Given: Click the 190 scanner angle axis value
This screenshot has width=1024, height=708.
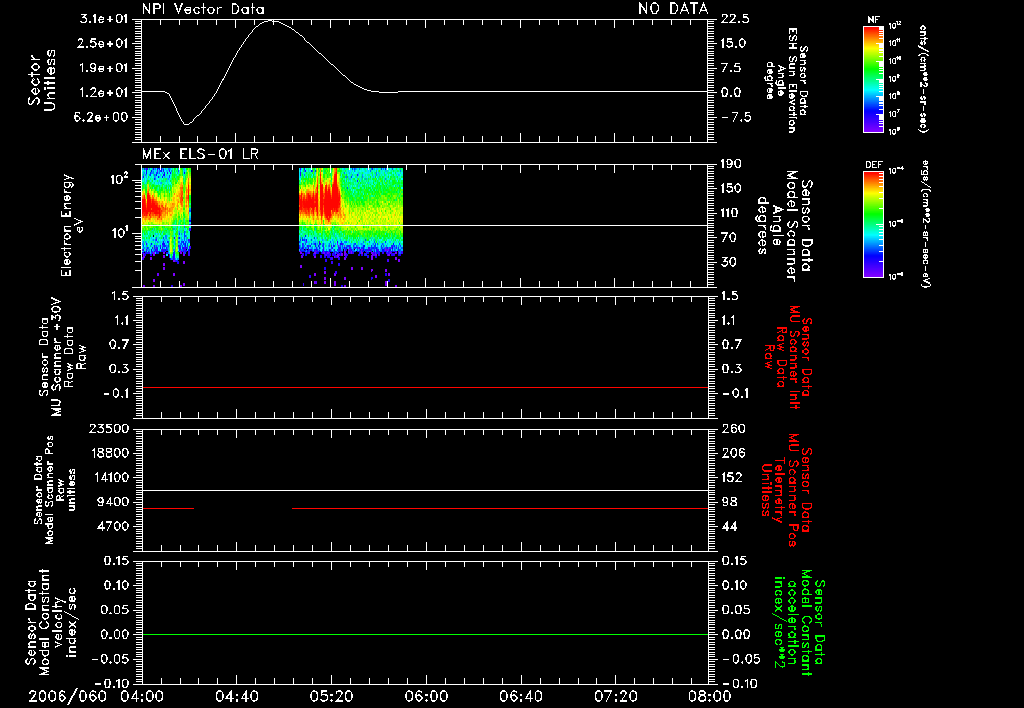Looking at the screenshot, I should tap(731, 164).
